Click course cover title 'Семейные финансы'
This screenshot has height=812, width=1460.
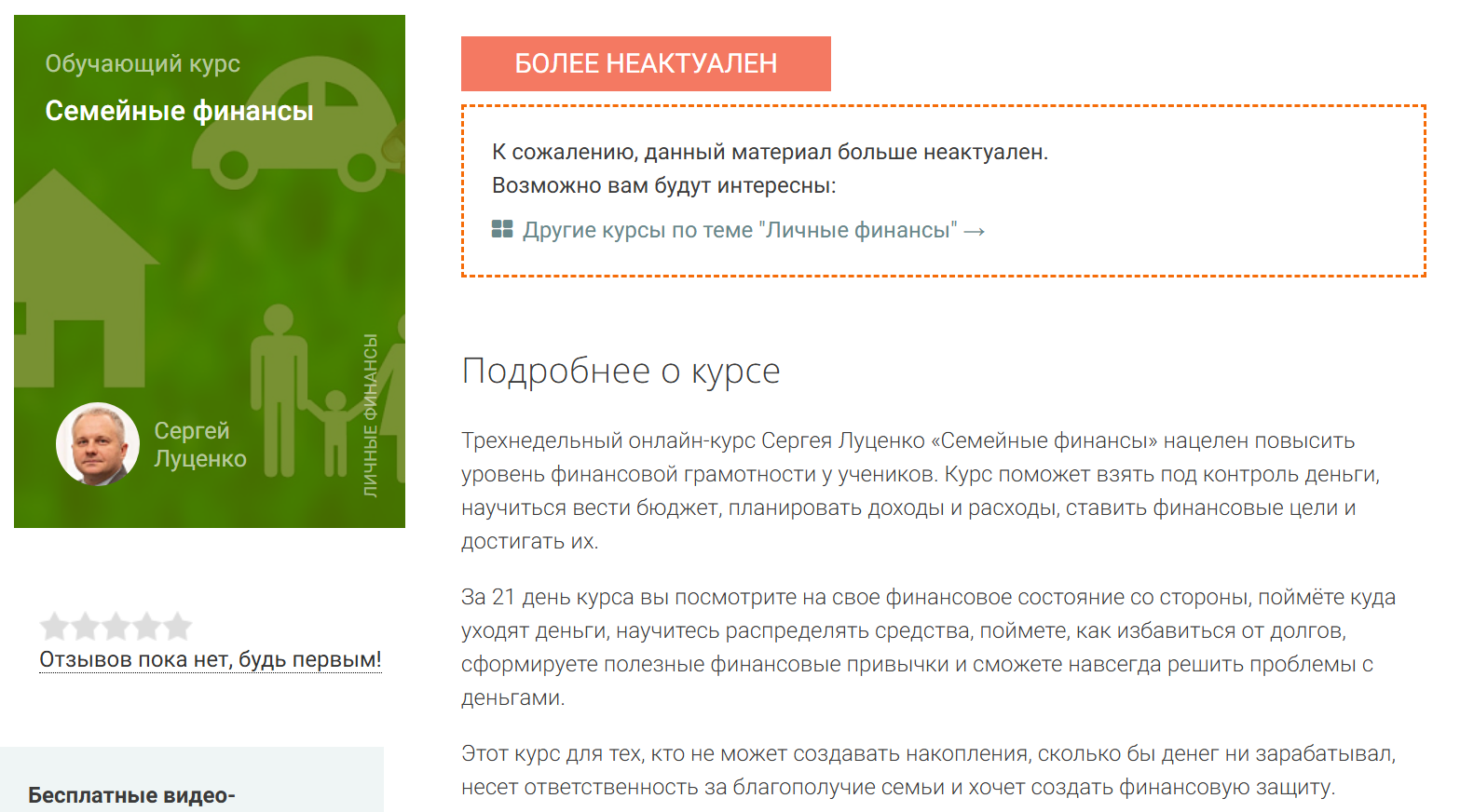pyautogui.click(x=179, y=111)
